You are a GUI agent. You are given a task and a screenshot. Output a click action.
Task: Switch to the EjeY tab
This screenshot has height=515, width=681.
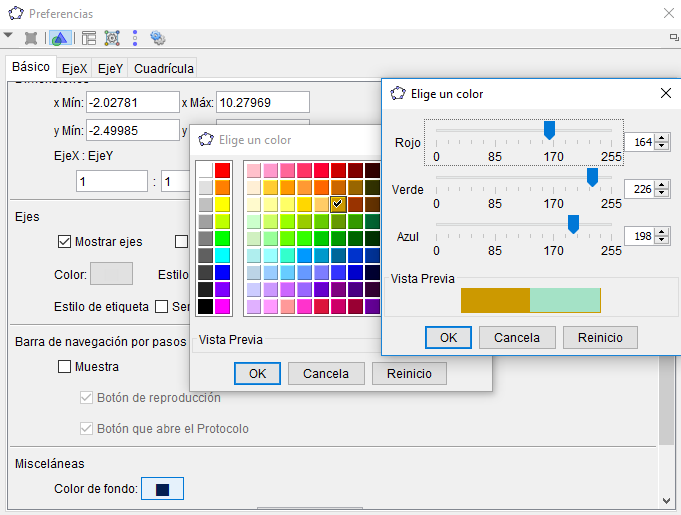click(x=110, y=69)
